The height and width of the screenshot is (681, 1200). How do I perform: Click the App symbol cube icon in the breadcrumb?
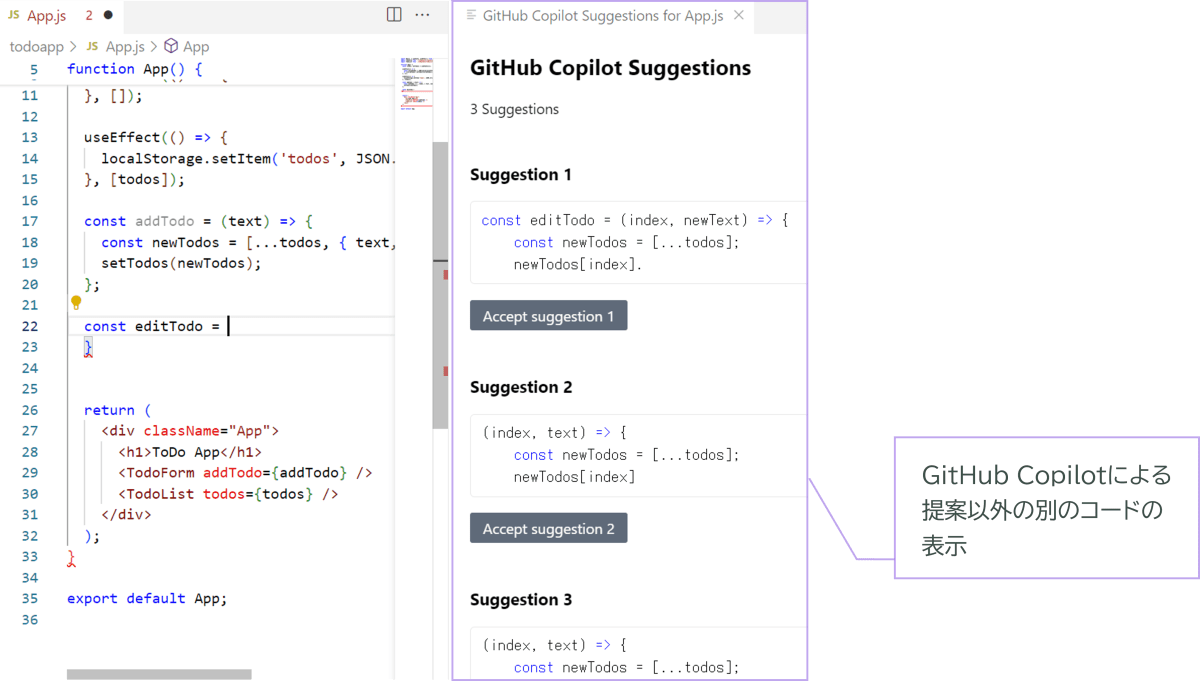coord(170,46)
